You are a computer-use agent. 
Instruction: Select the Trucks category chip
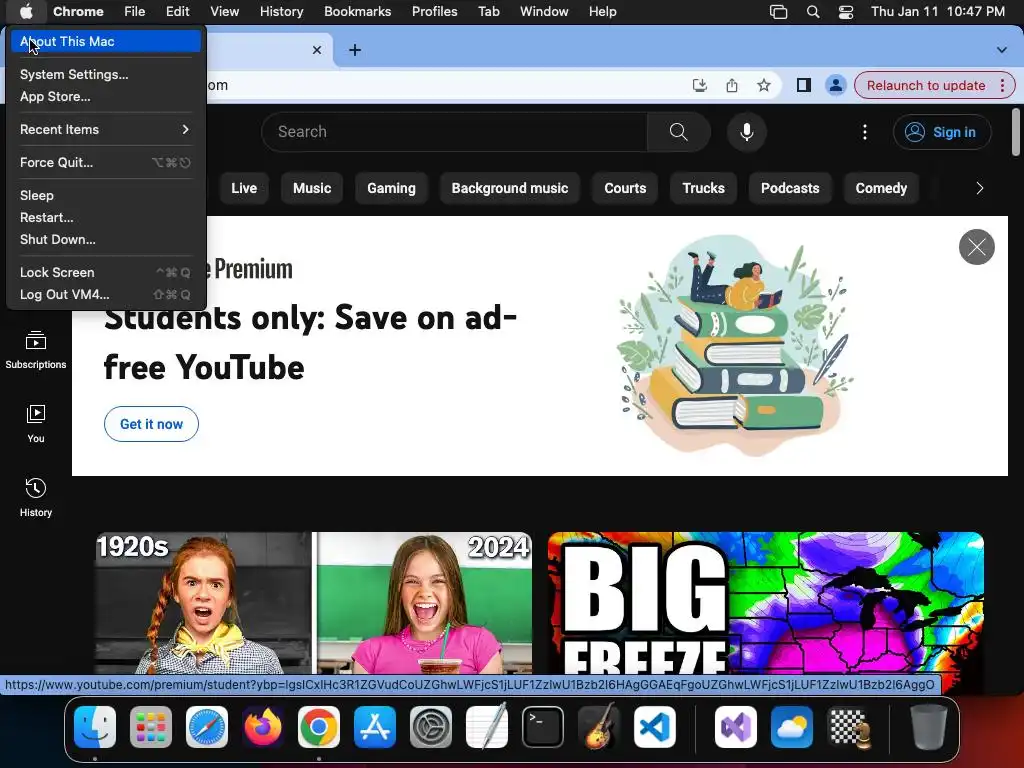coord(703,188)
